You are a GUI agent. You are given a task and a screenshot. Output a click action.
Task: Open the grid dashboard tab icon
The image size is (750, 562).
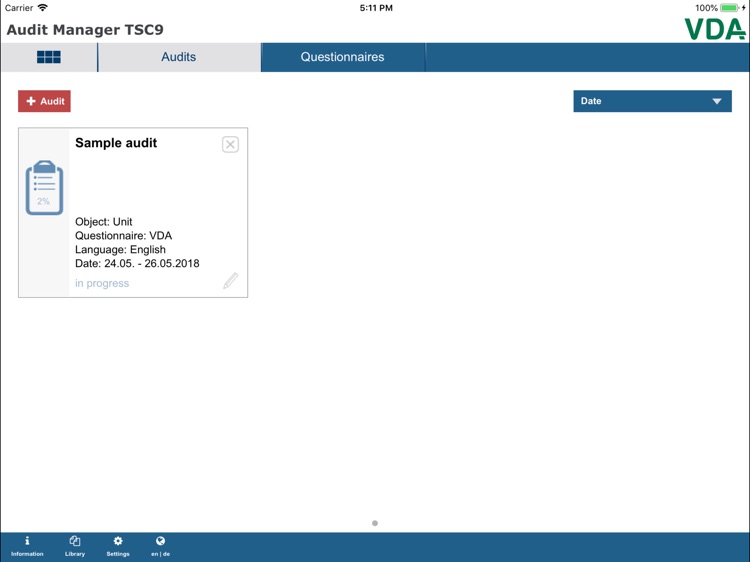point(49,57)
